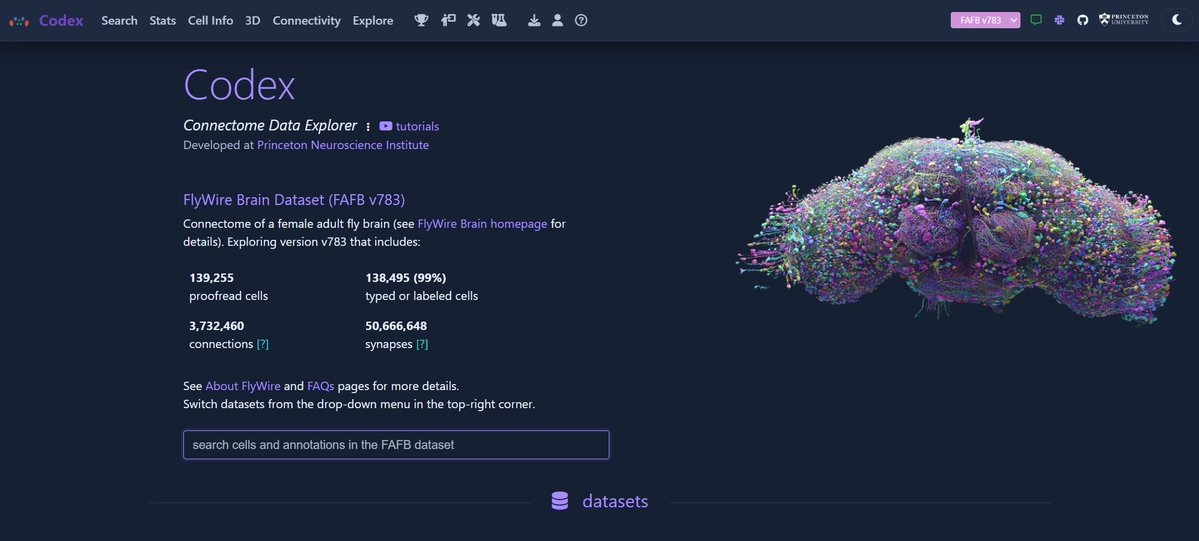
Task: Click the datasets database icon
Action: 560,501
